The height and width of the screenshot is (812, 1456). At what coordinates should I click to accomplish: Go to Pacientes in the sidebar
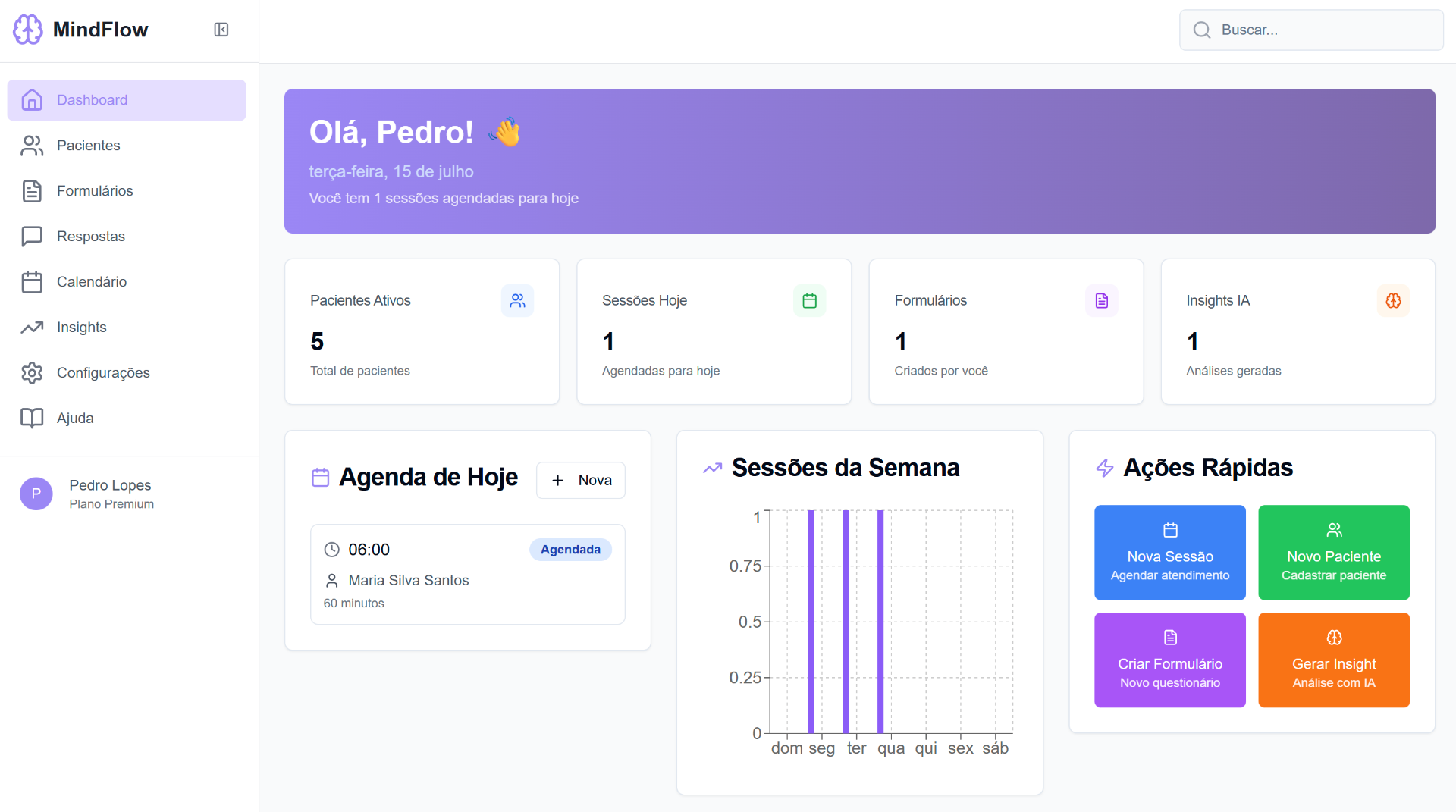[127, 146]
